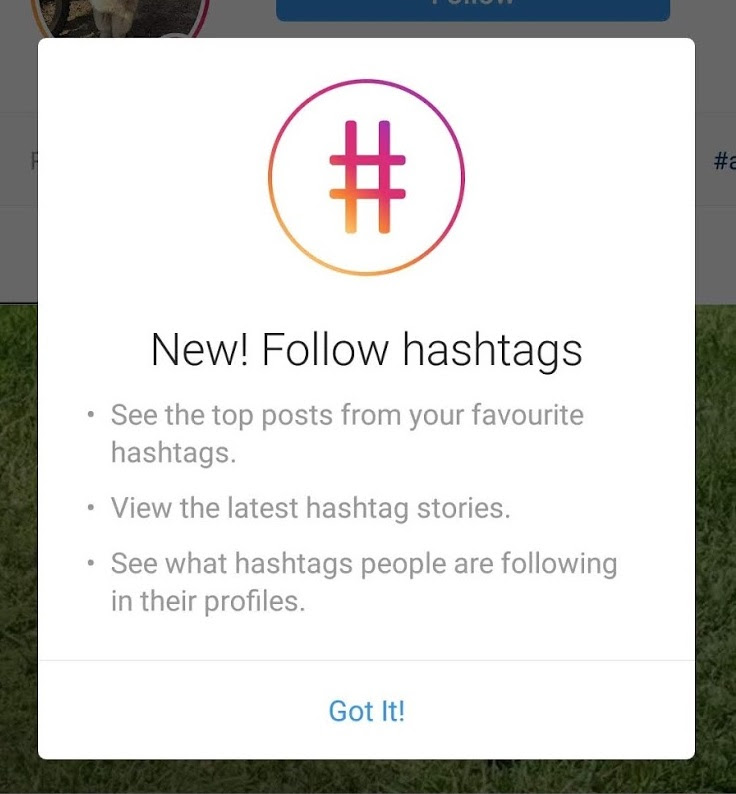Click the bullet dot beside 'See what hashtags'
The image size is (736, 794).
91,563
